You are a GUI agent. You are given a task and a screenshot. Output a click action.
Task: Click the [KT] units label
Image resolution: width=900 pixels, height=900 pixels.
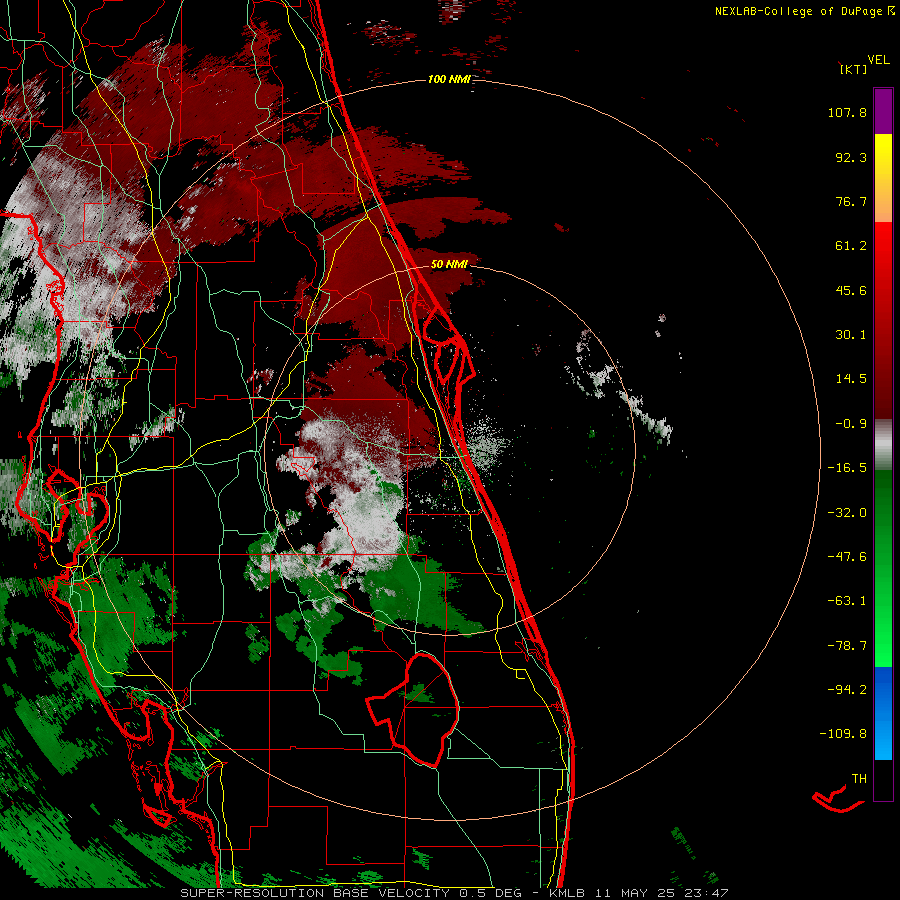[x=853, y=69]
